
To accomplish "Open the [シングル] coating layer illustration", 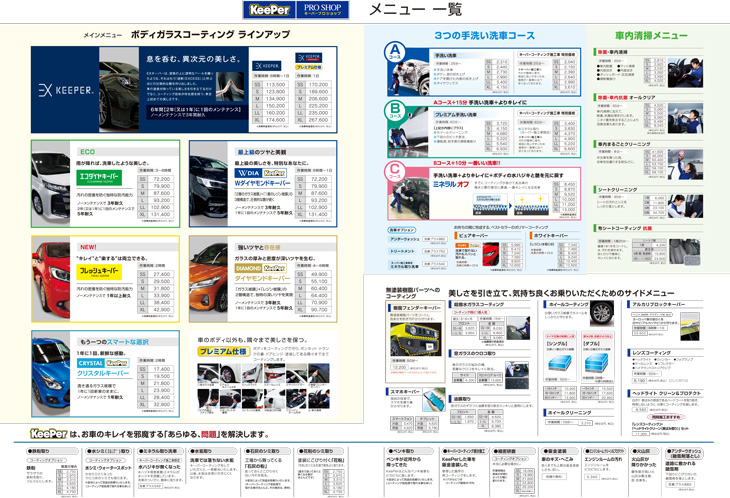I will 560,363.
